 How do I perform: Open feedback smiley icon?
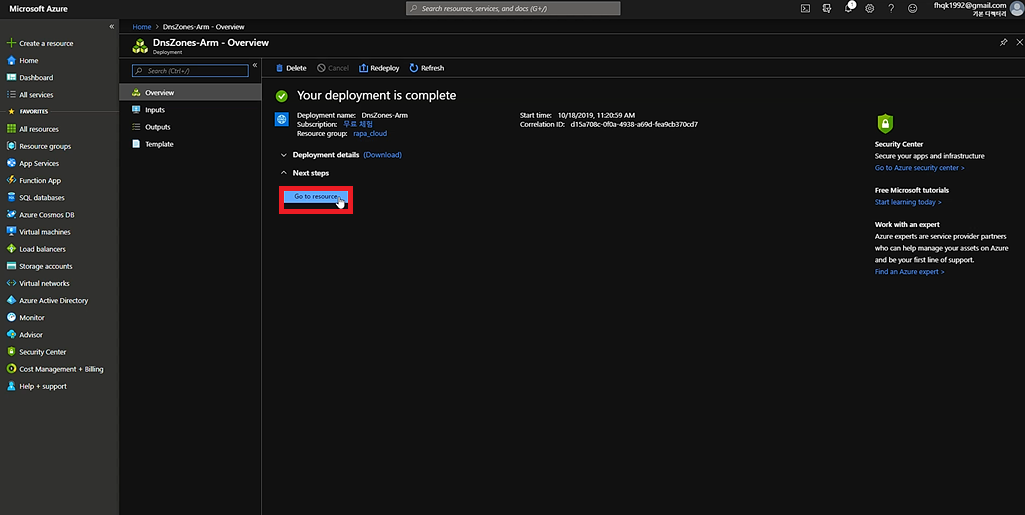[913, 8]
